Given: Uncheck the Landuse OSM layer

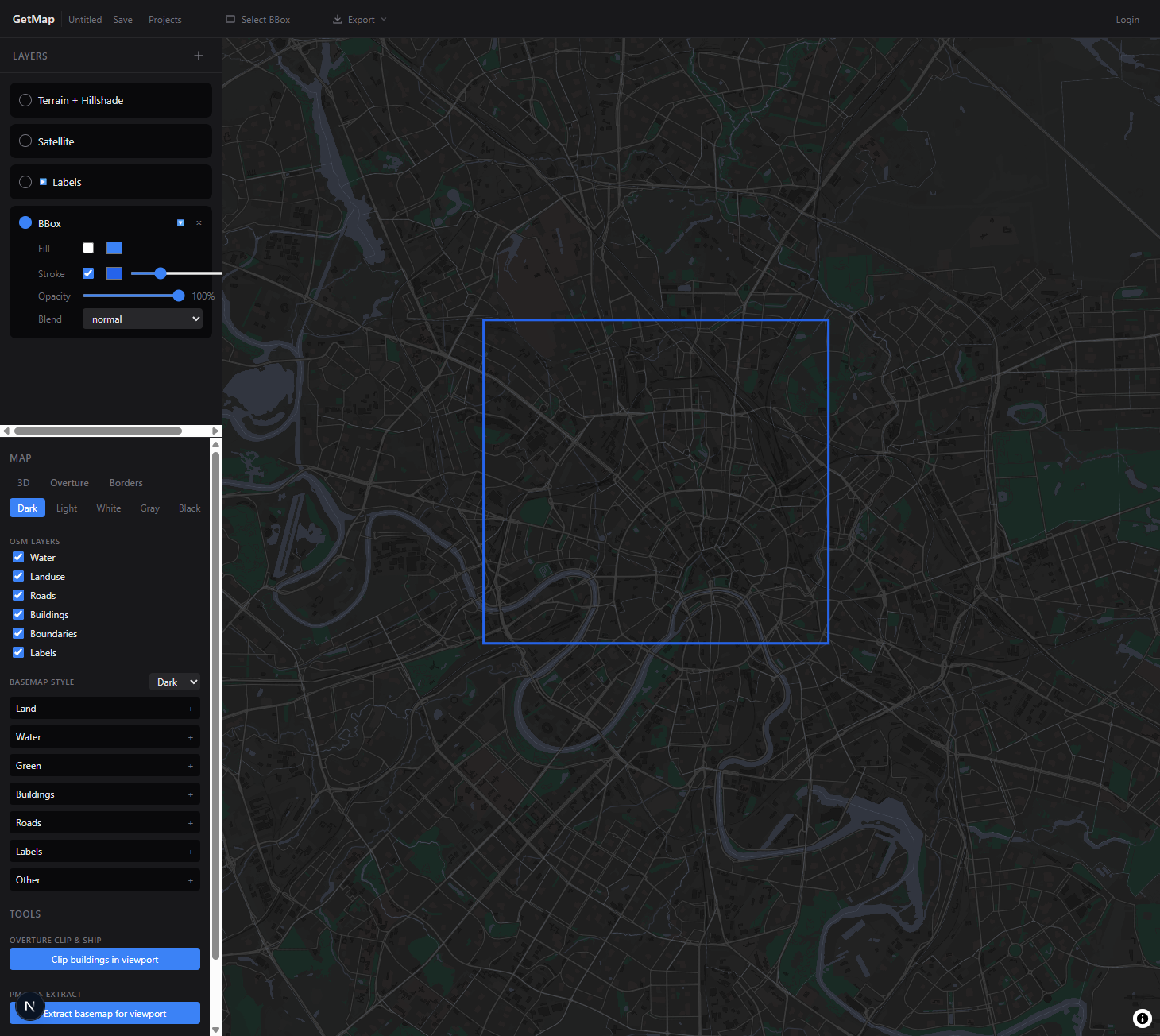Looking at the screenshot, I should (18, 576).
